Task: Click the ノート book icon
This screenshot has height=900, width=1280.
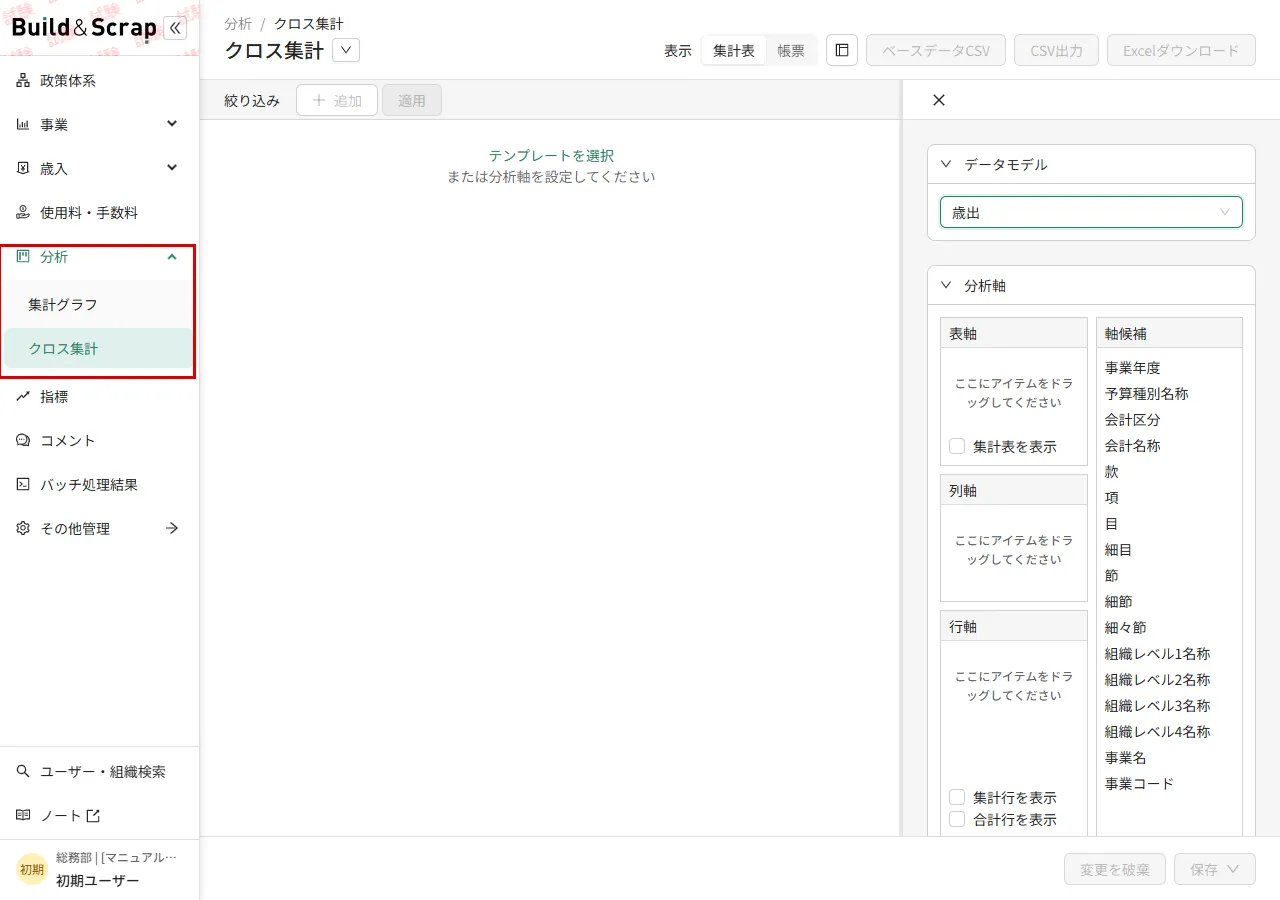Action: tap(23, 816)
